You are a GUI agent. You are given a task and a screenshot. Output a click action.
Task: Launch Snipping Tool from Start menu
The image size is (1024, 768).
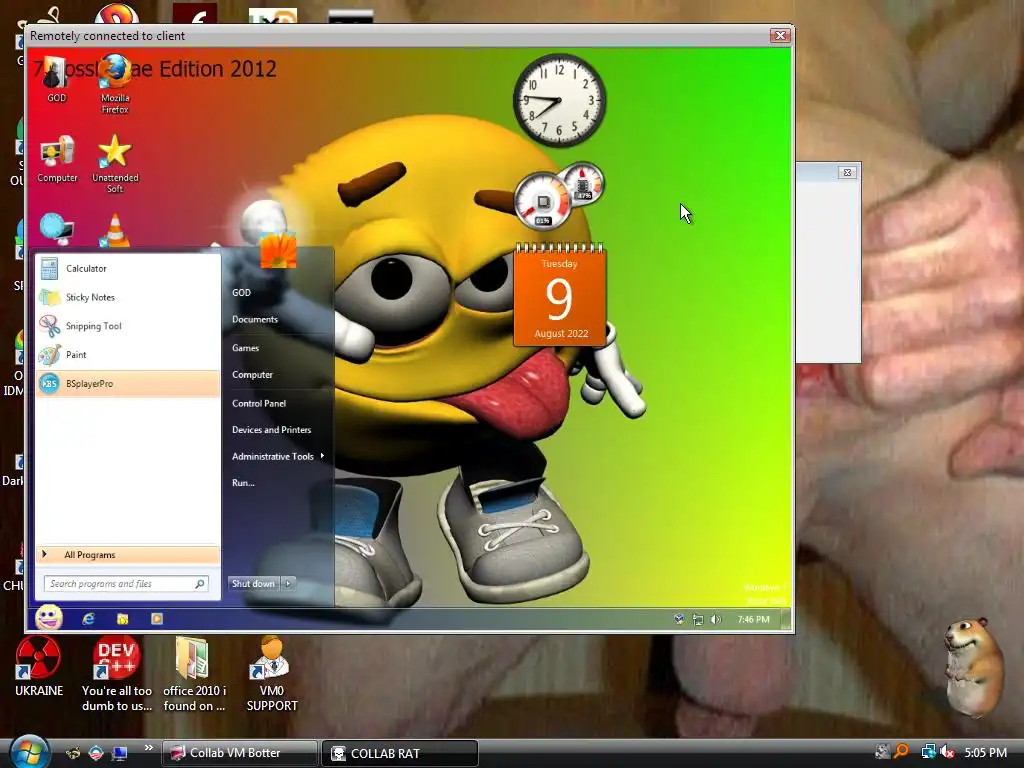(x=127, y=326)
